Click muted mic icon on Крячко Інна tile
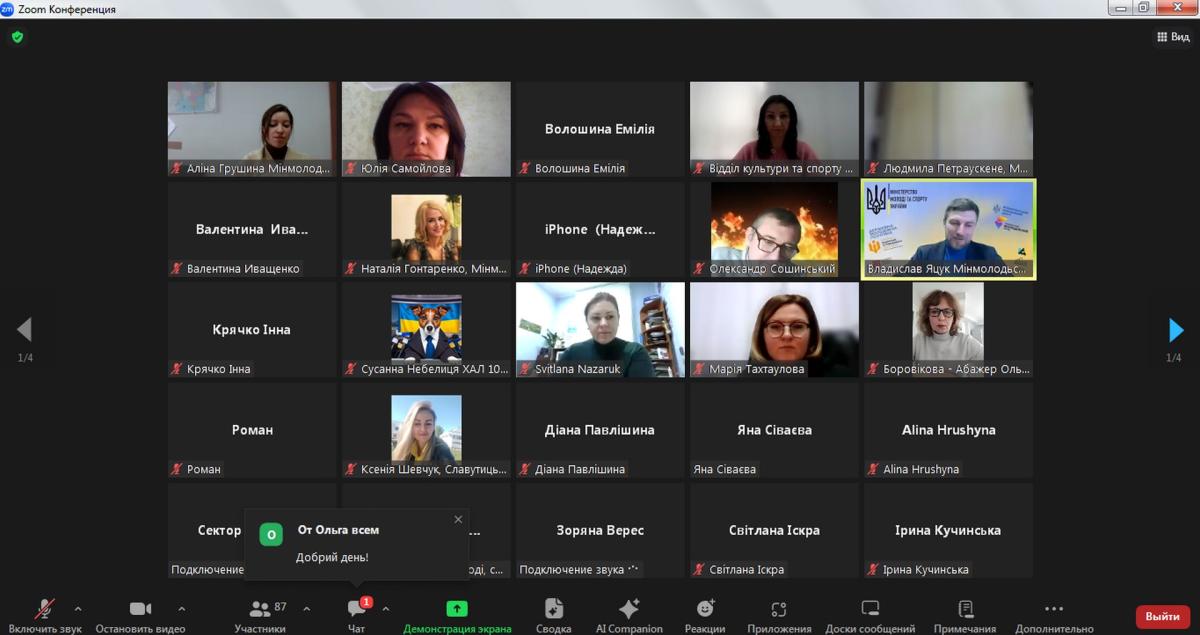Screen dimensions: 1200x635 177,369
